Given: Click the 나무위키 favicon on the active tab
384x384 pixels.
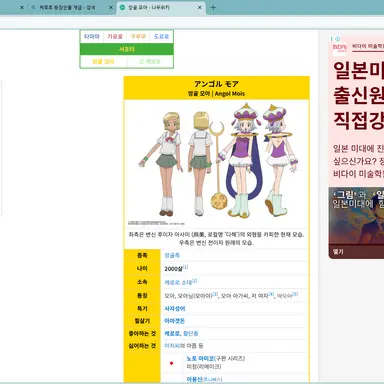Looking at the screenshot, I should [x=122, y=7].
